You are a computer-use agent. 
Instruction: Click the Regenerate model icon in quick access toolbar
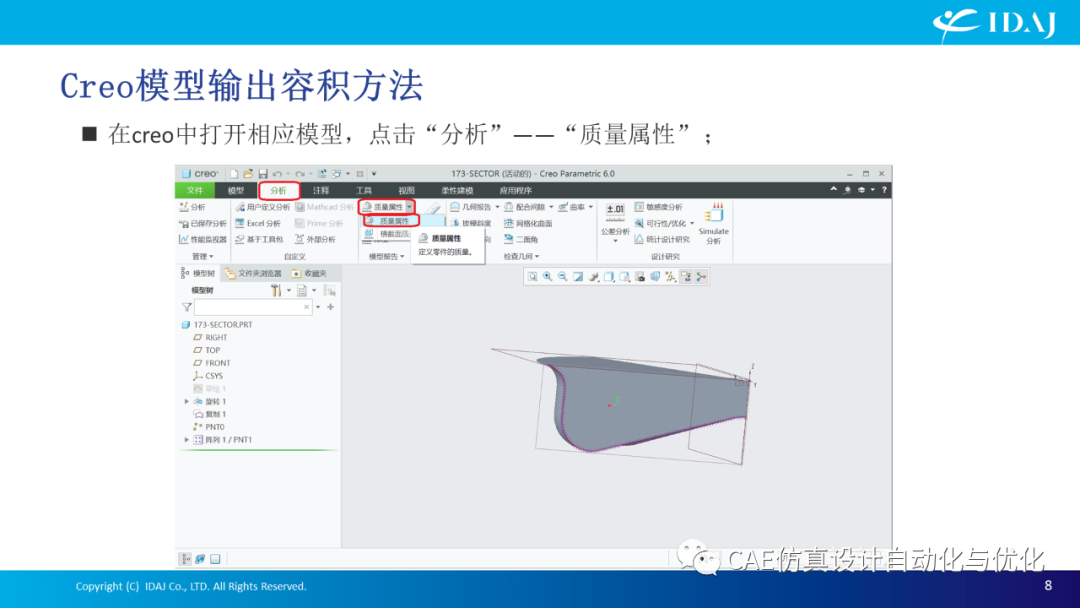coord(322,174)
